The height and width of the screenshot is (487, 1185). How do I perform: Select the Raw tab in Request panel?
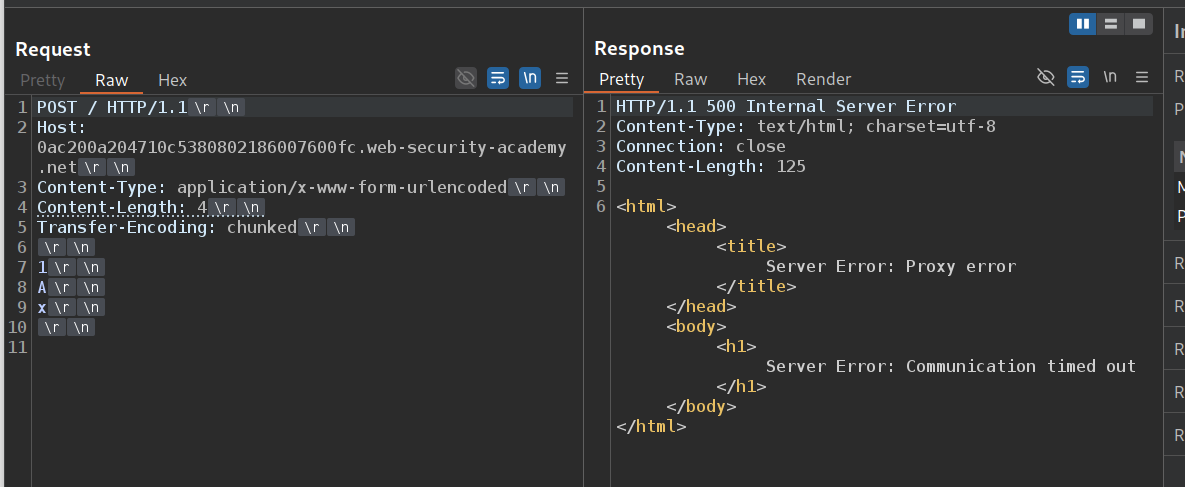coord(112,80)
